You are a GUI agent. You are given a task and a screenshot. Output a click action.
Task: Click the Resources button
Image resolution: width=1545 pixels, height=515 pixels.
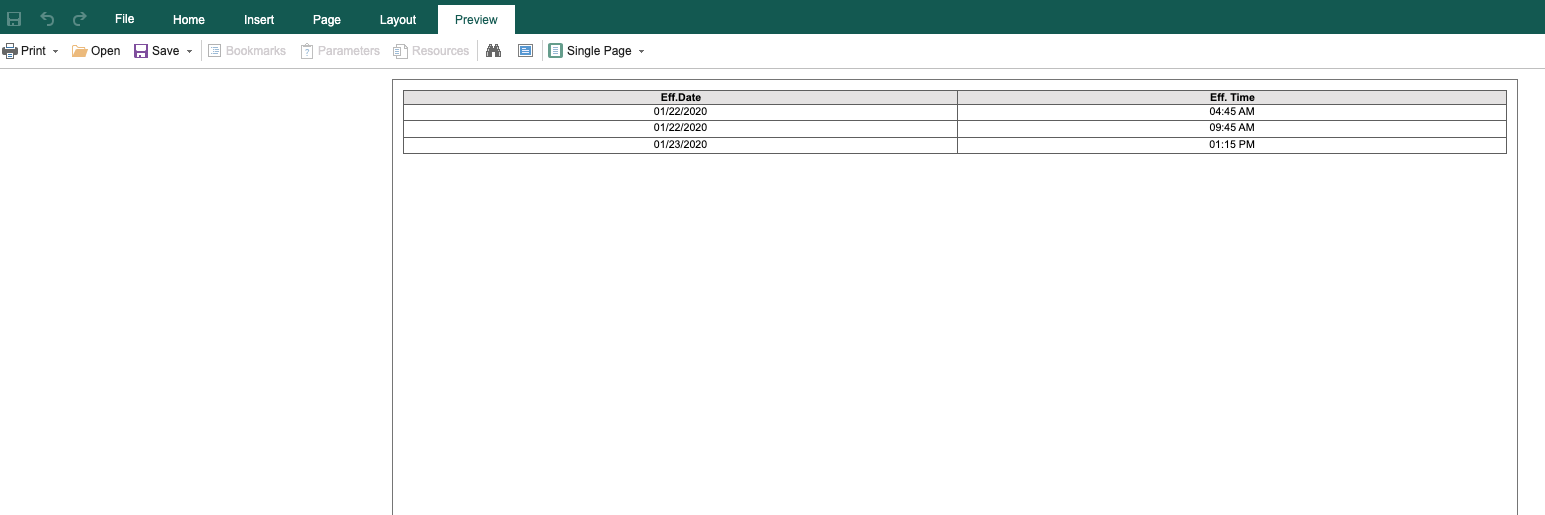pyautogui.click(x=431, y=51)
